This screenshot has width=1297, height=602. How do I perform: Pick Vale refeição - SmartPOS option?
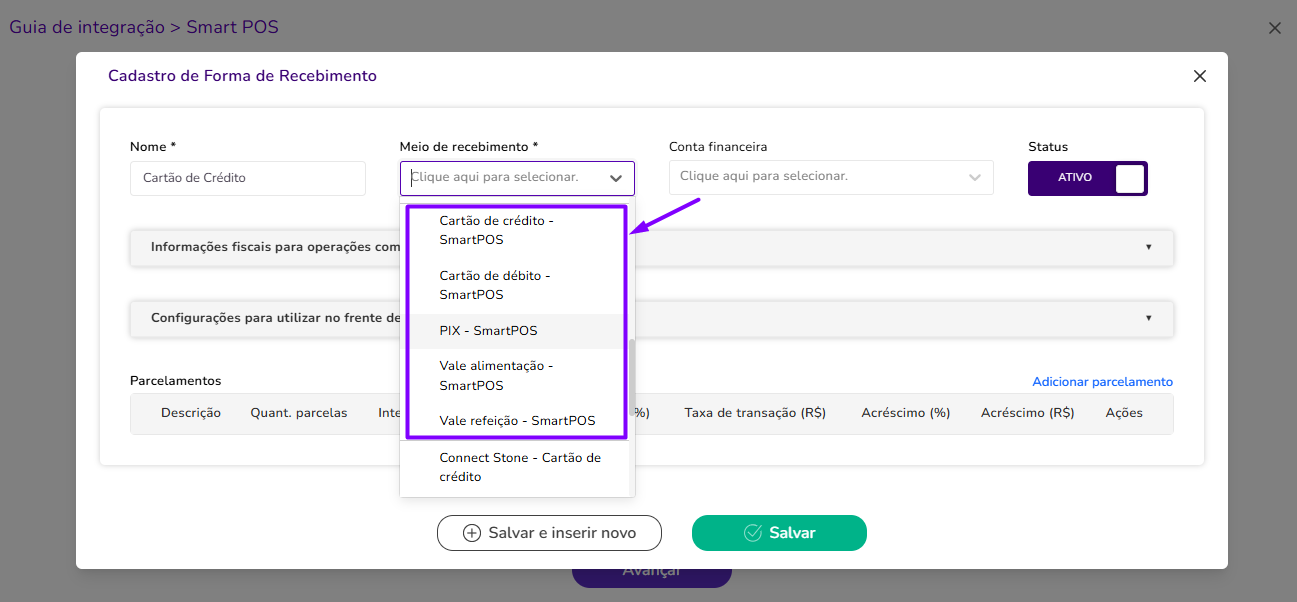(x=517, y=421)
